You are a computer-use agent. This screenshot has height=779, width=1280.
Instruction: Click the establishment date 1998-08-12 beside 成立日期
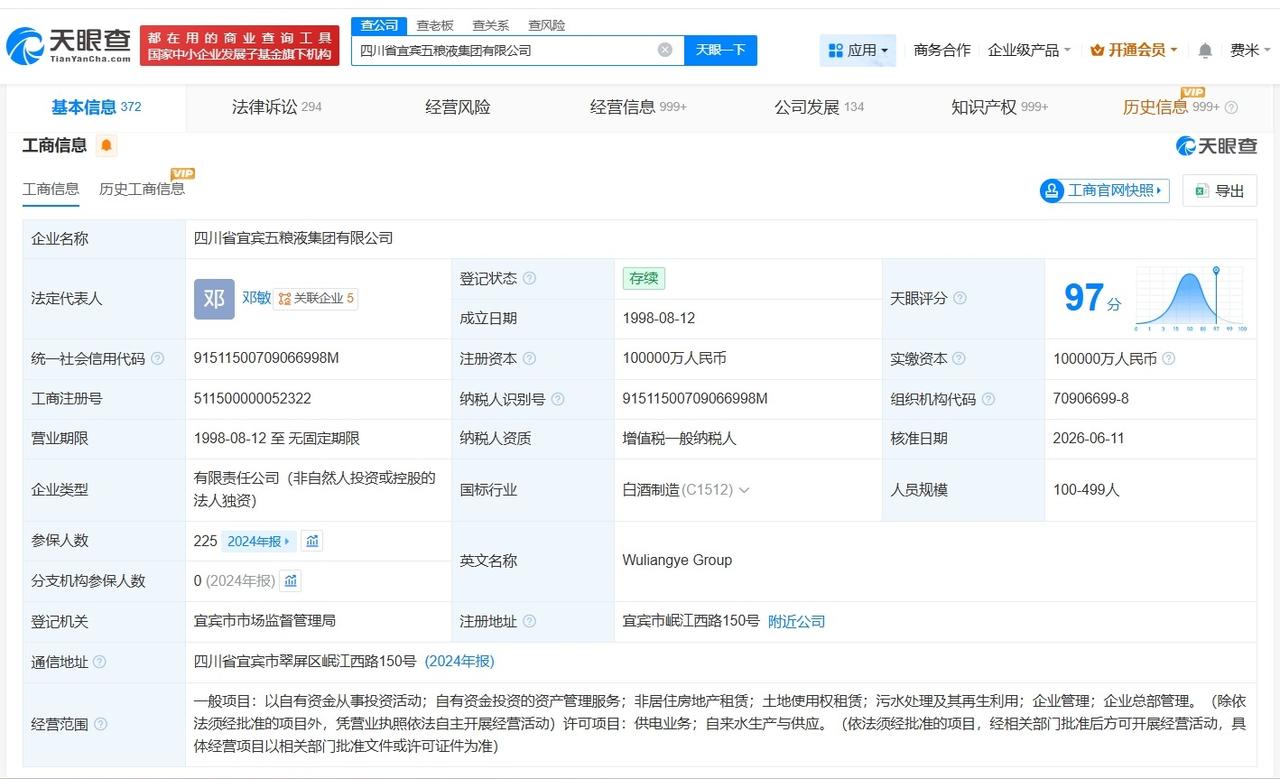[659, 318]
